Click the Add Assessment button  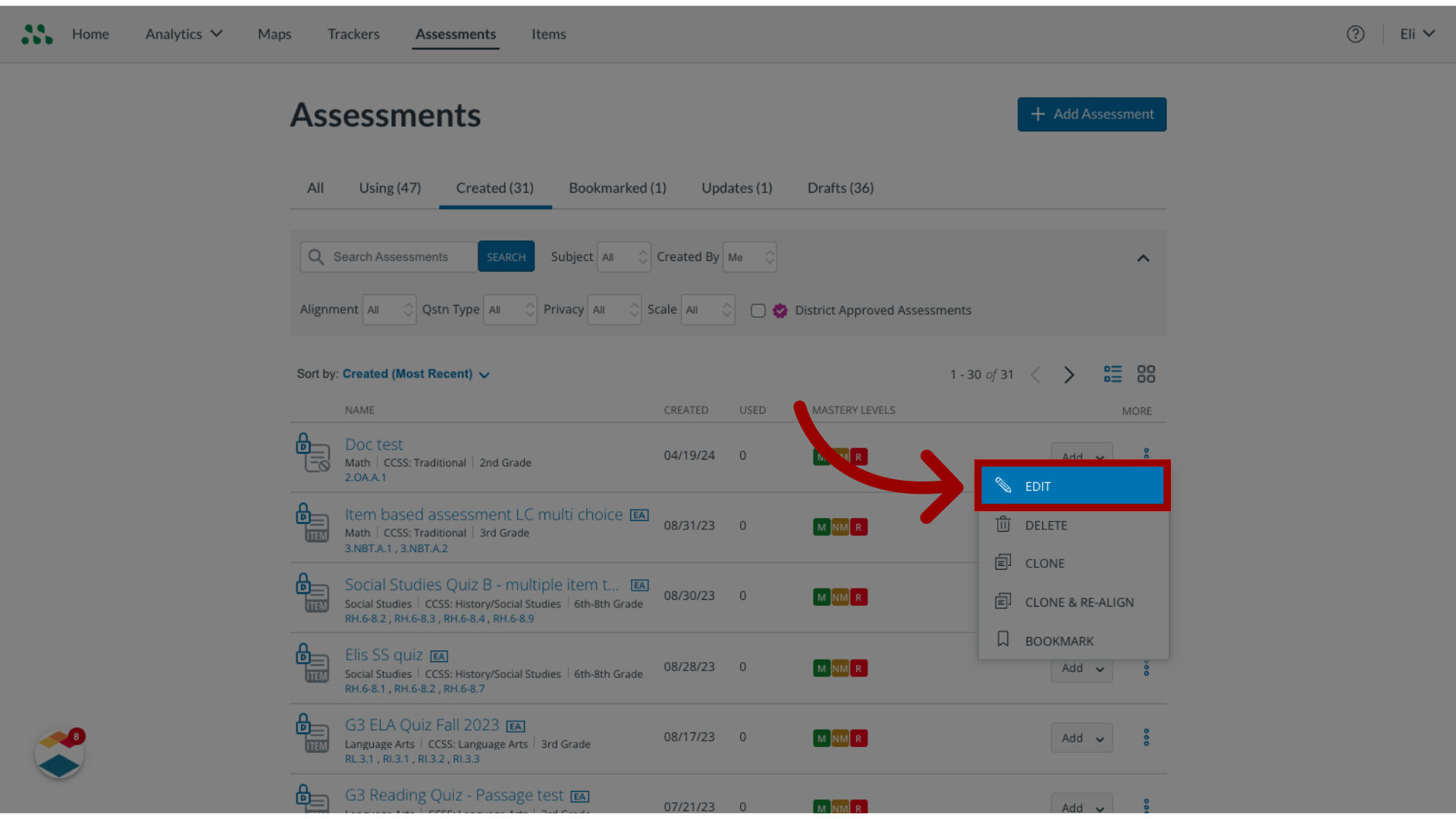point(1091,114)
